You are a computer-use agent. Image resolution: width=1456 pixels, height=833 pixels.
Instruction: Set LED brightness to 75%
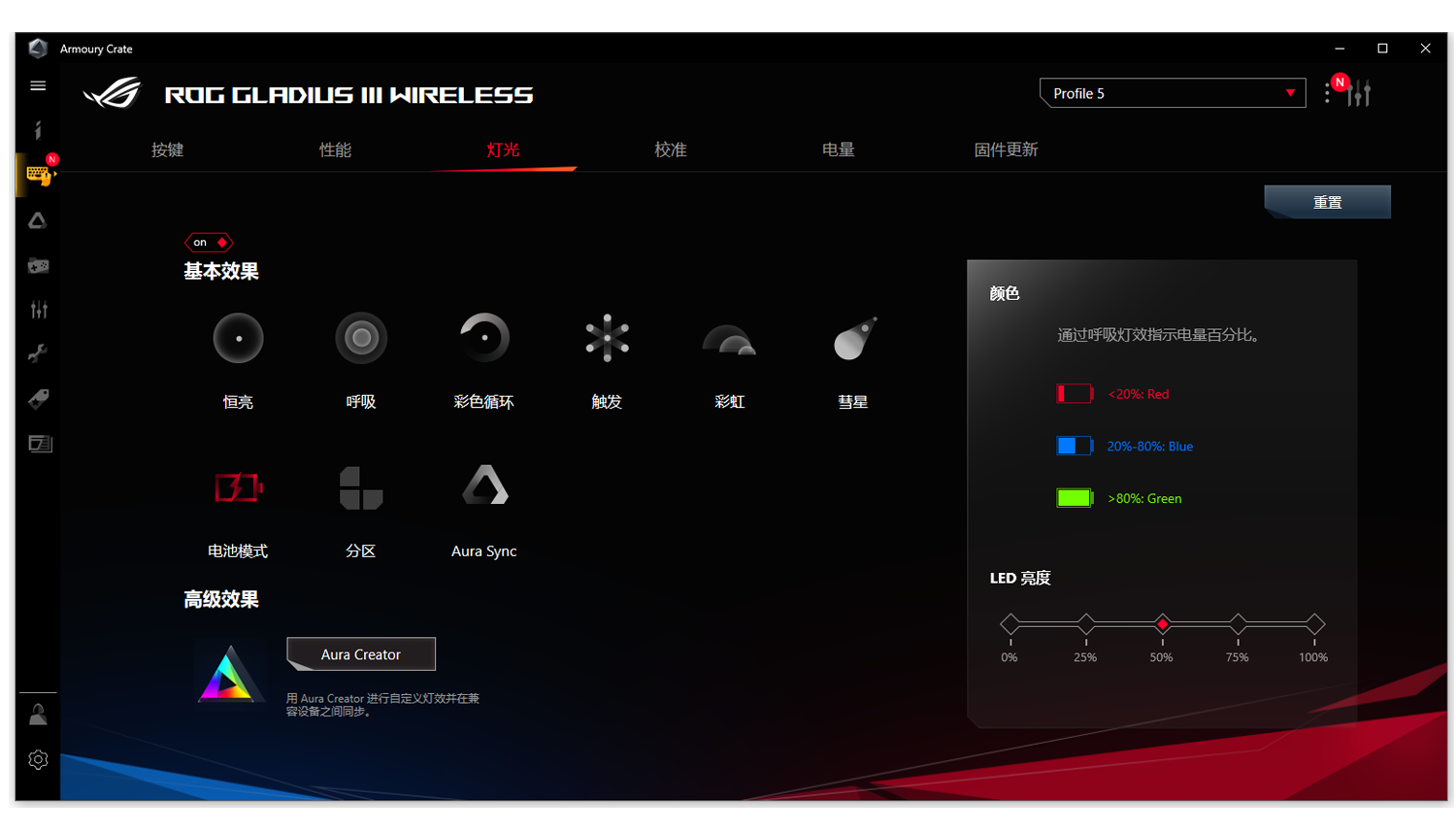click(1238, 624)
